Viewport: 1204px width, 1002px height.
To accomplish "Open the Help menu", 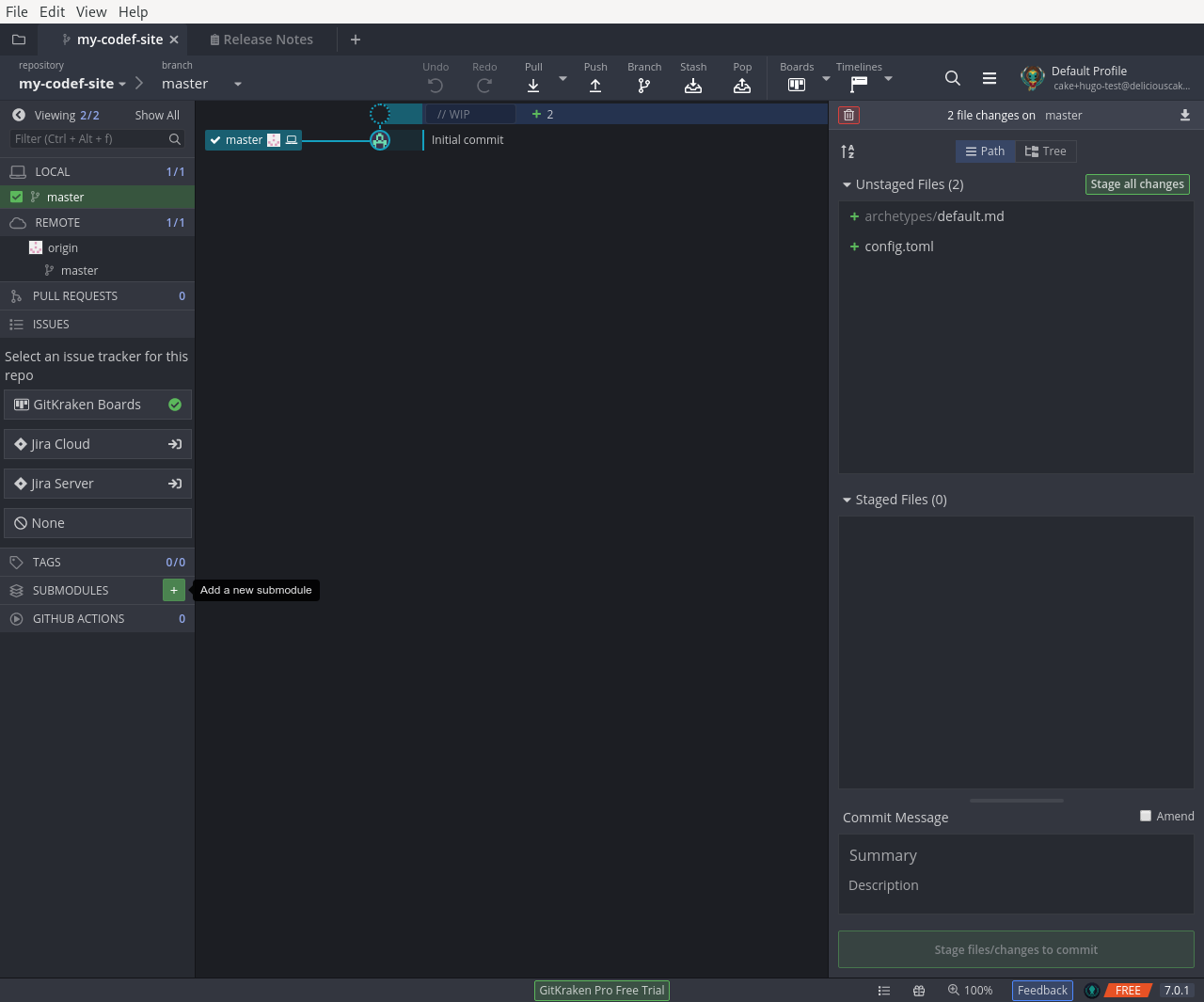I will [x=133, y=11].
